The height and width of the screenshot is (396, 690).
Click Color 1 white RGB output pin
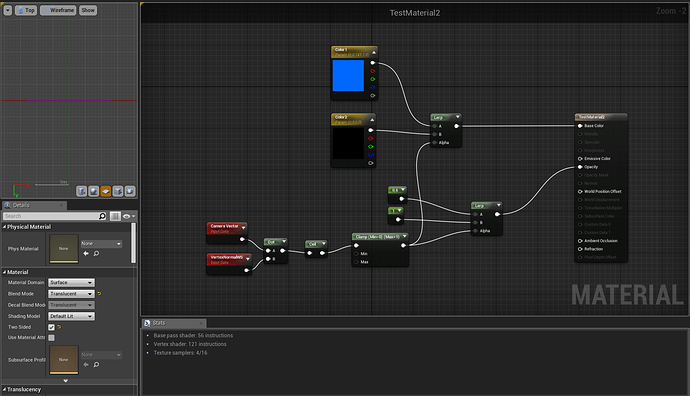coord(373,63)
